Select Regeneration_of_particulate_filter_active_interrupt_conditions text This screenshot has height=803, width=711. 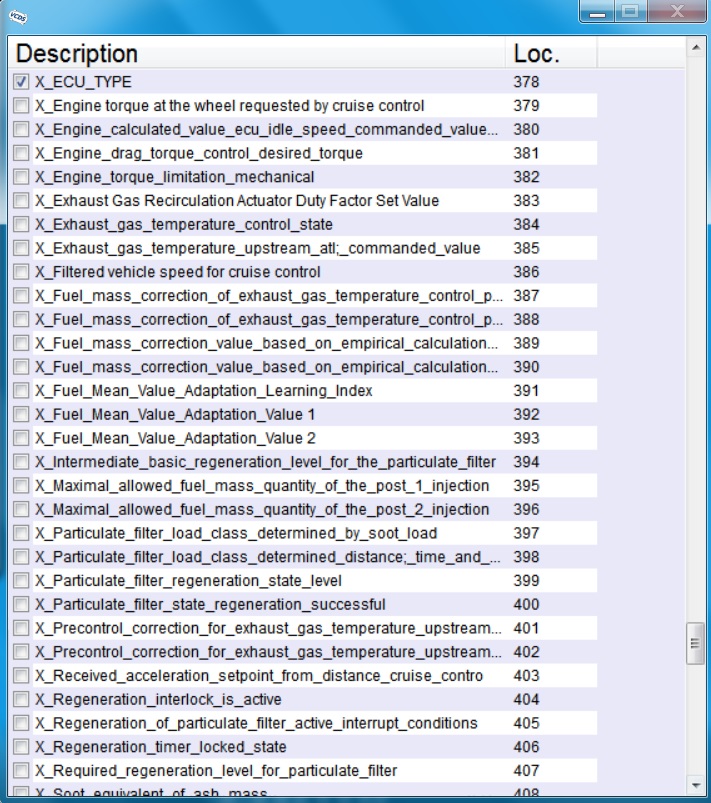[x=256, y=723]
